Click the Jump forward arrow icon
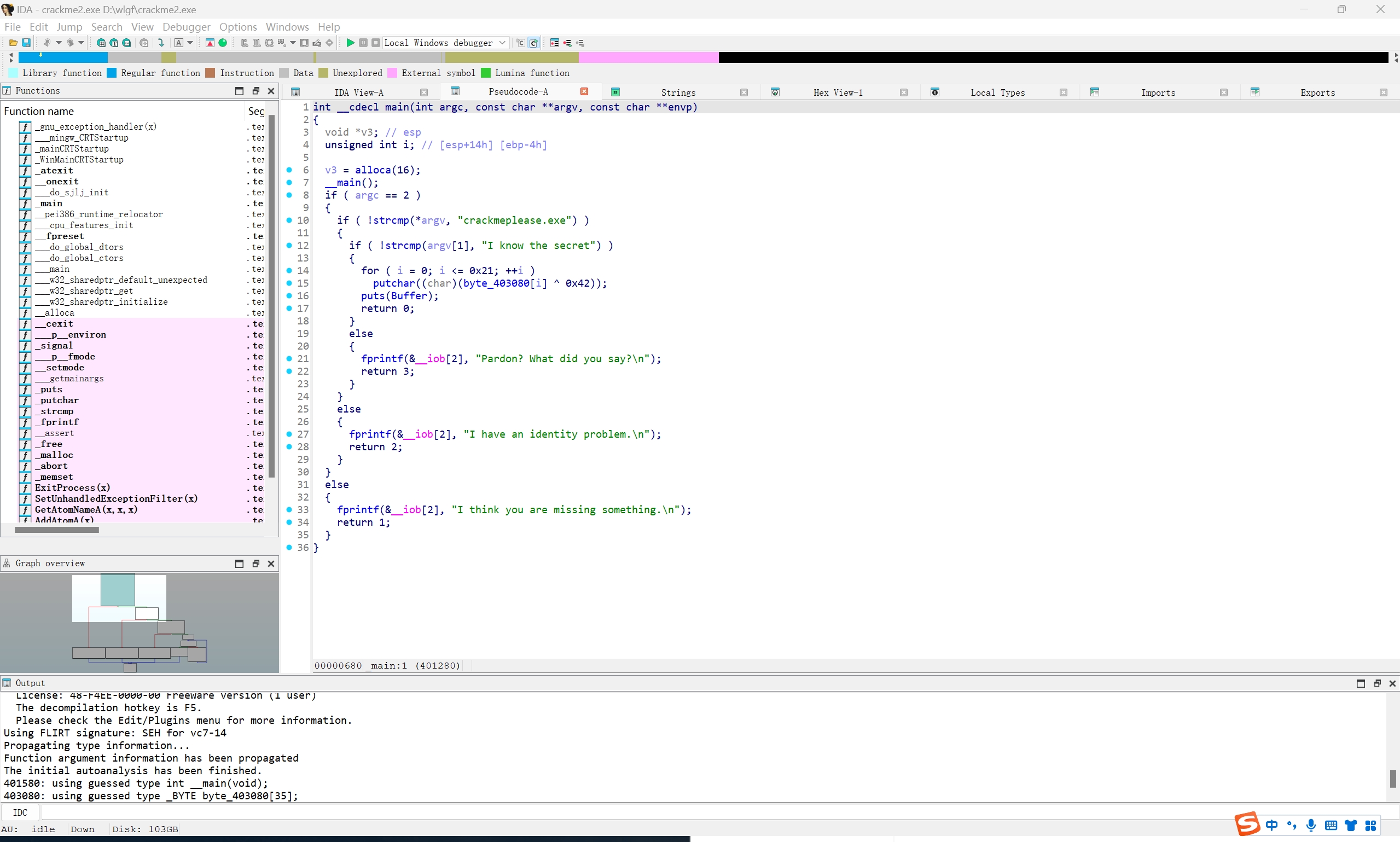 70,43
